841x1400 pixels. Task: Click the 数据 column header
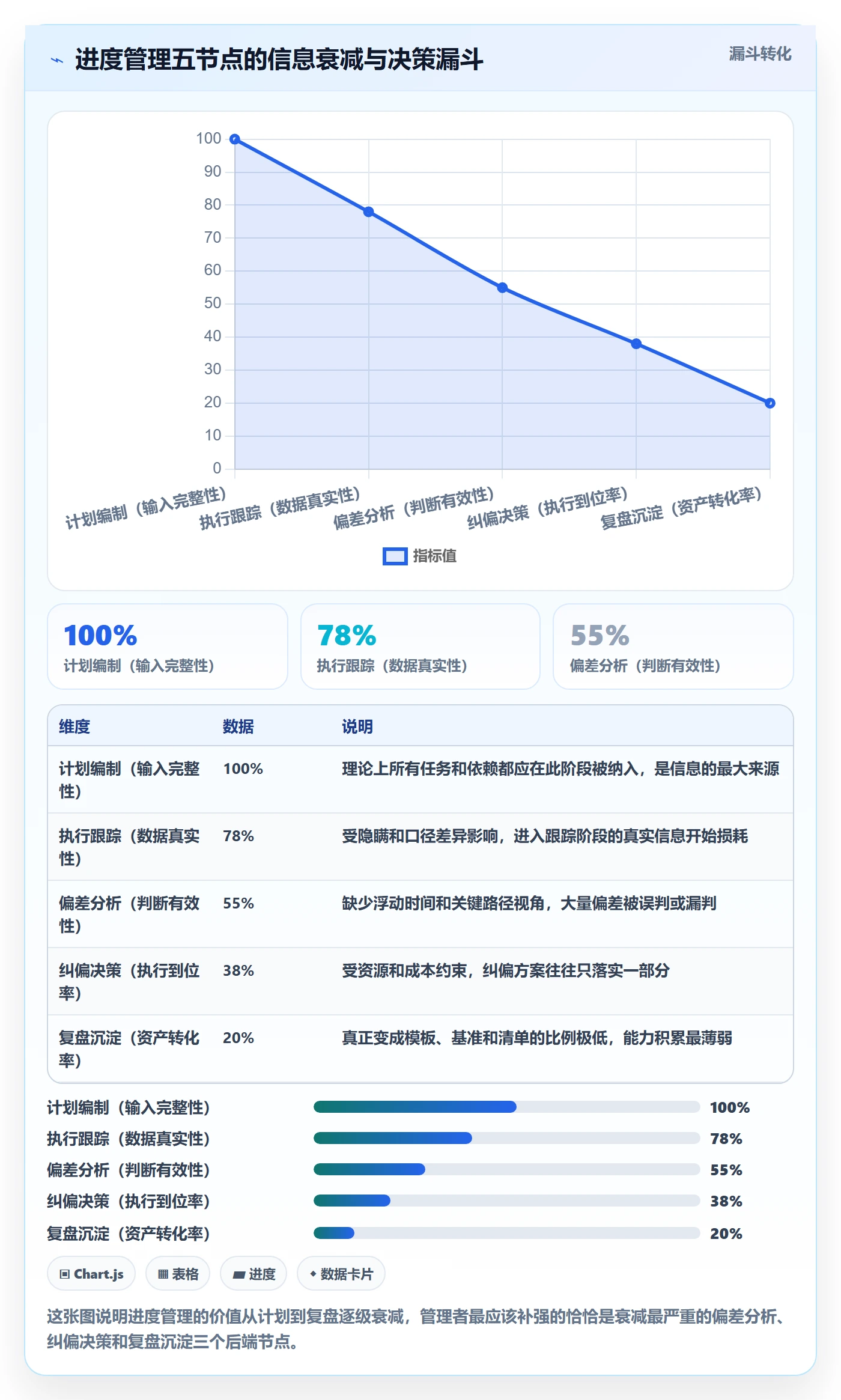(238, 726)
